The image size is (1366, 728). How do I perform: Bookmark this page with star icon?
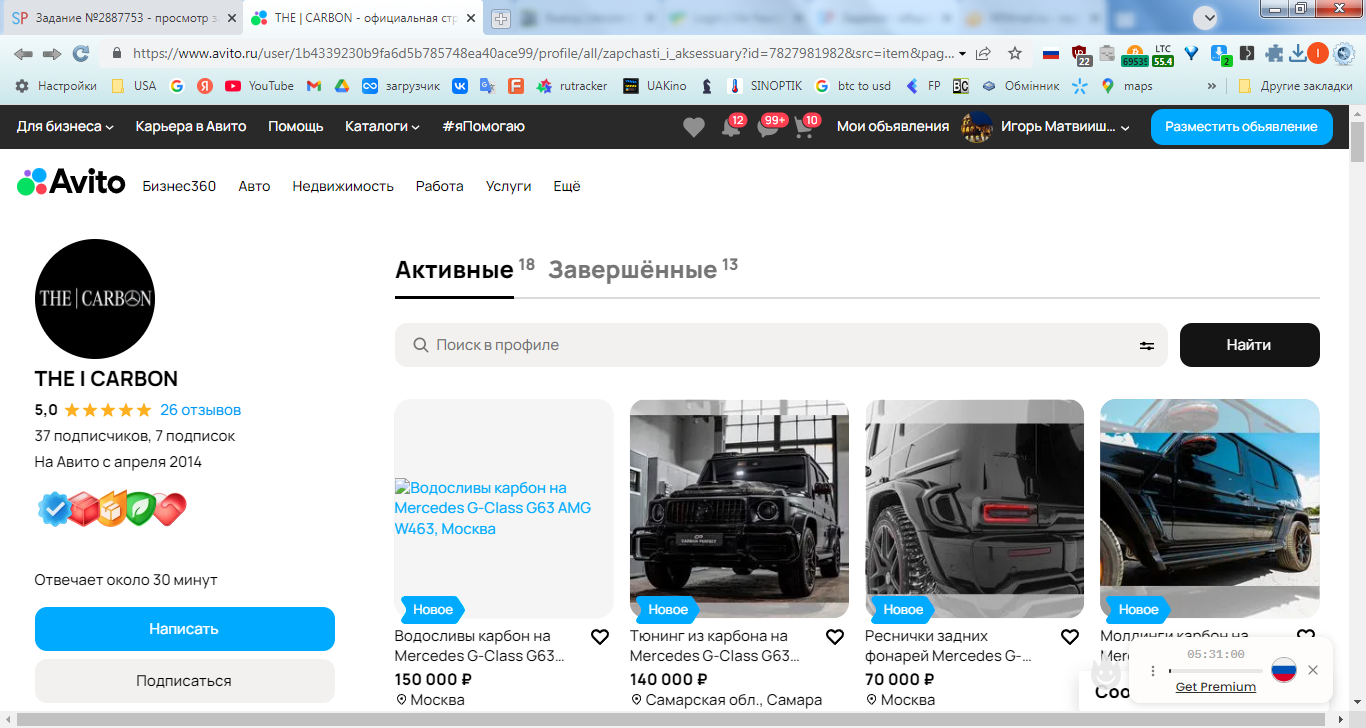click(1015, 53)
